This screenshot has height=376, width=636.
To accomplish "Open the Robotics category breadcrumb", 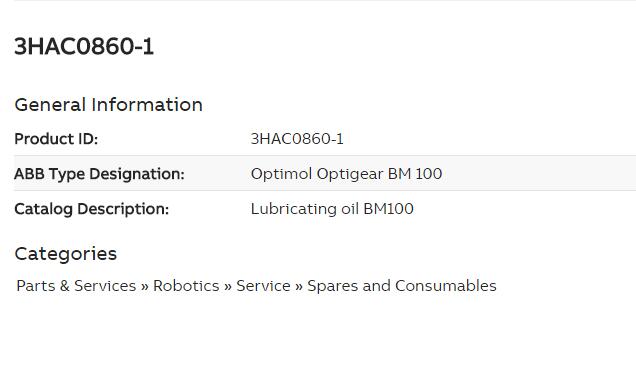I will tap(186, 286).
